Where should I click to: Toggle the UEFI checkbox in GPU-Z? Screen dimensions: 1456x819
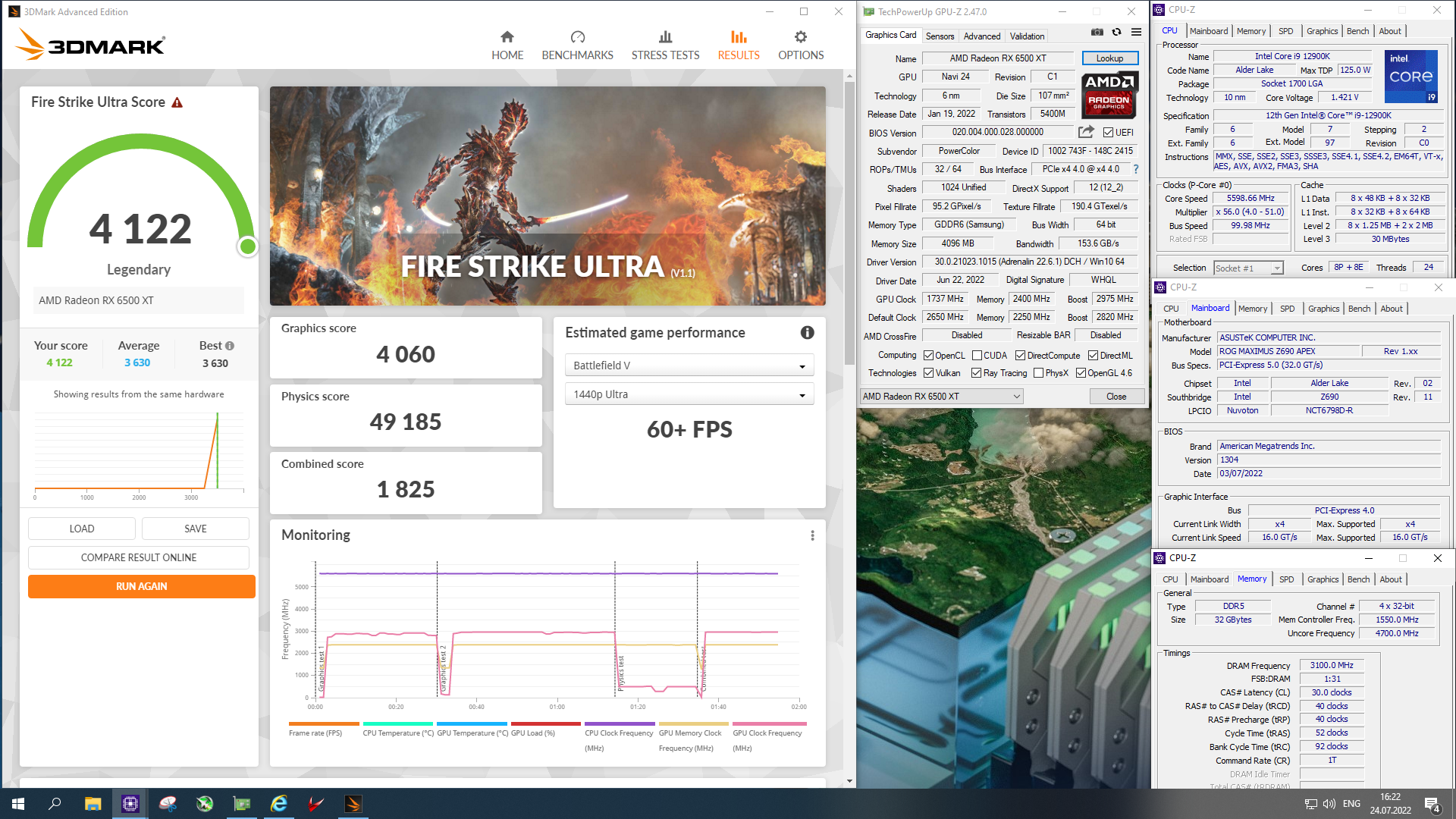click(1108, 133)
